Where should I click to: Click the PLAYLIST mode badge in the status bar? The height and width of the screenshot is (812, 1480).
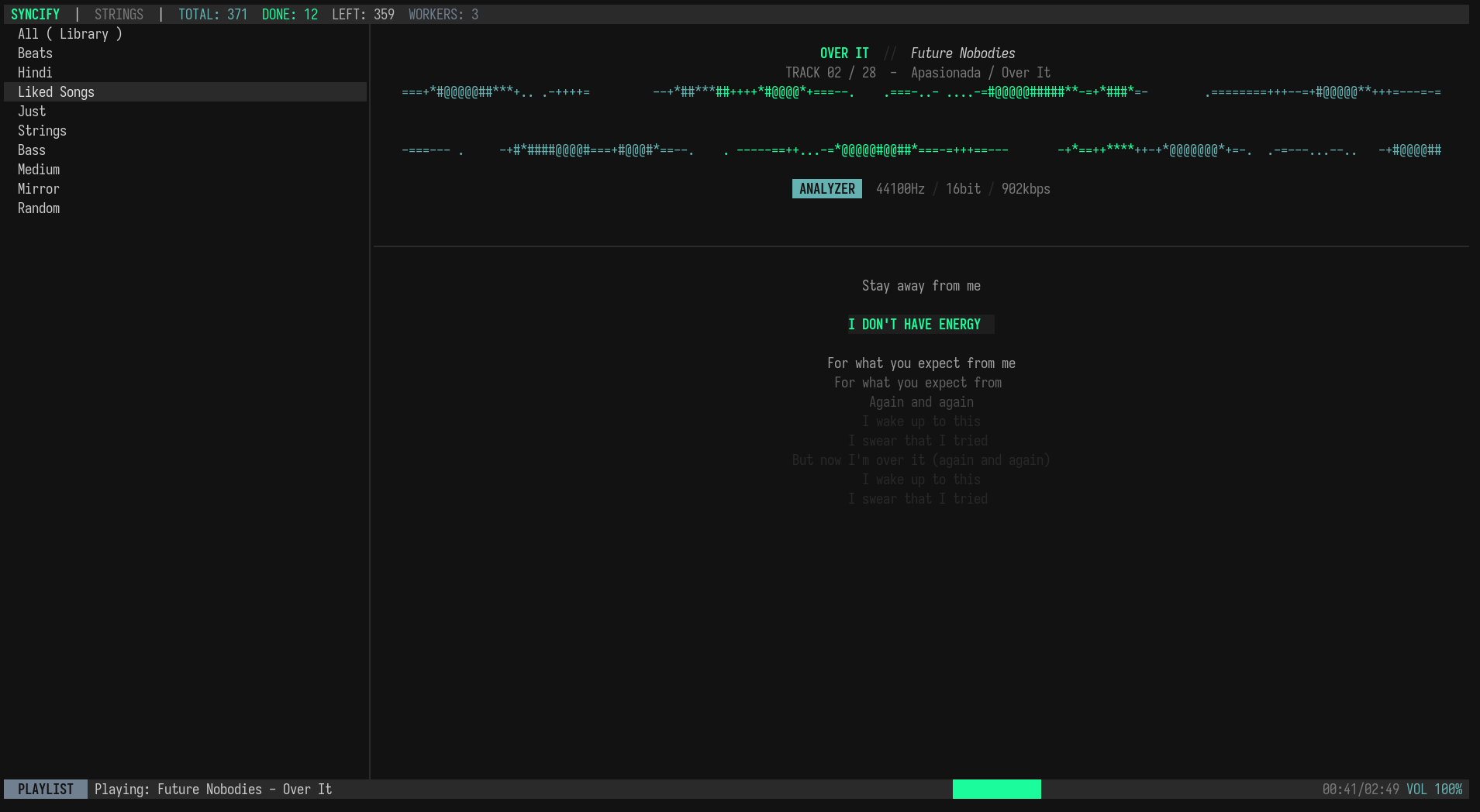(46, 790)
